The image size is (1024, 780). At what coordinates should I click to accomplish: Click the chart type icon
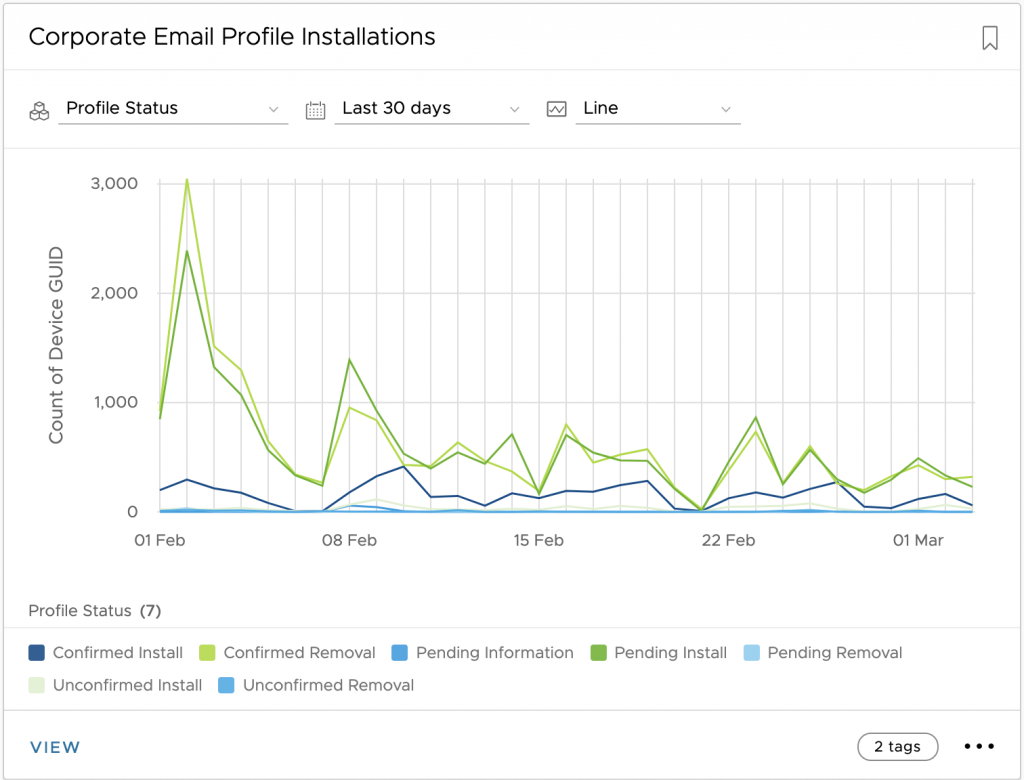(557, 109)
